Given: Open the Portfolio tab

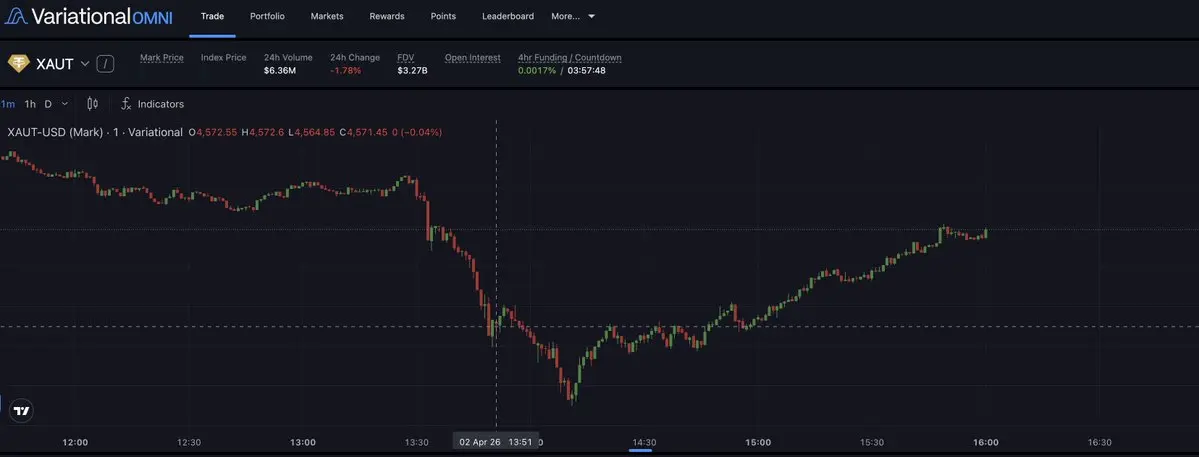Looking at the screenshot, I should 267,16.
